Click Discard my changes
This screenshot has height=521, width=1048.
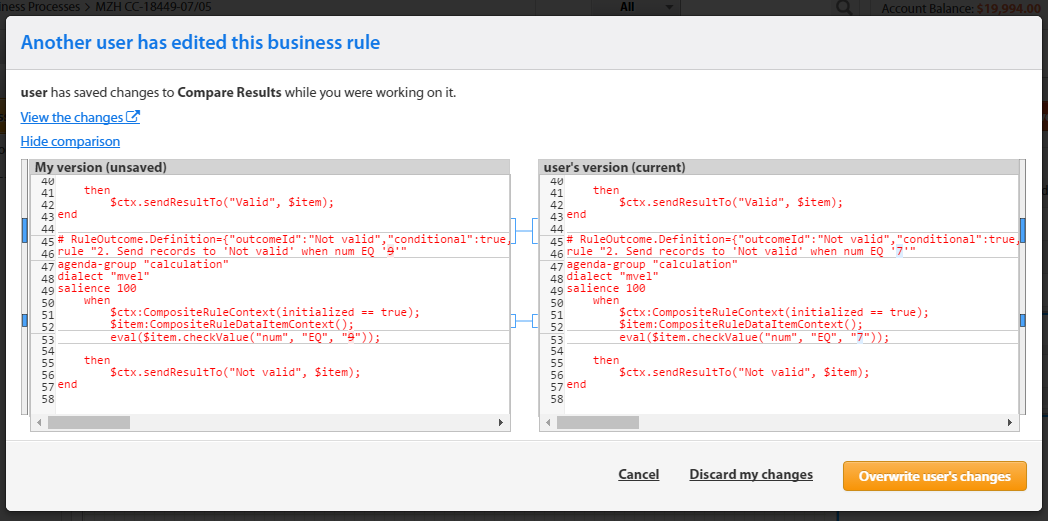tap(751, 474)
